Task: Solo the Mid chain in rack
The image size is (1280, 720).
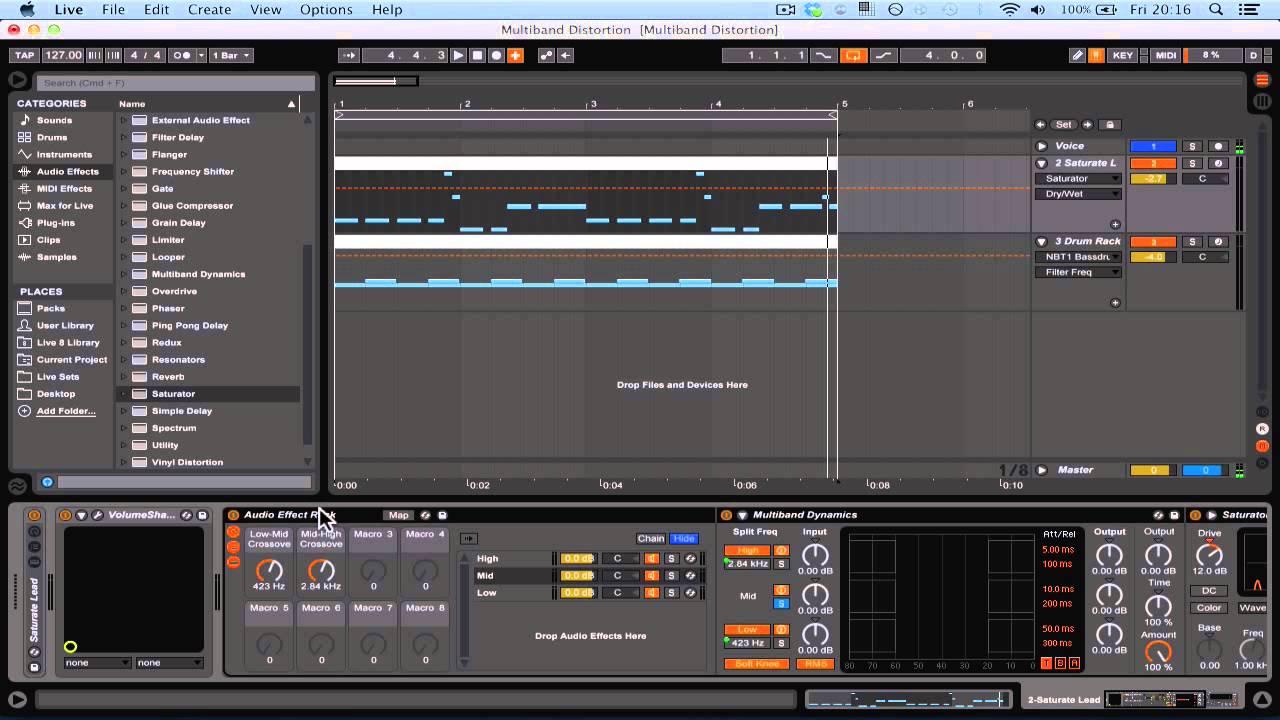Action: point(672,576)
